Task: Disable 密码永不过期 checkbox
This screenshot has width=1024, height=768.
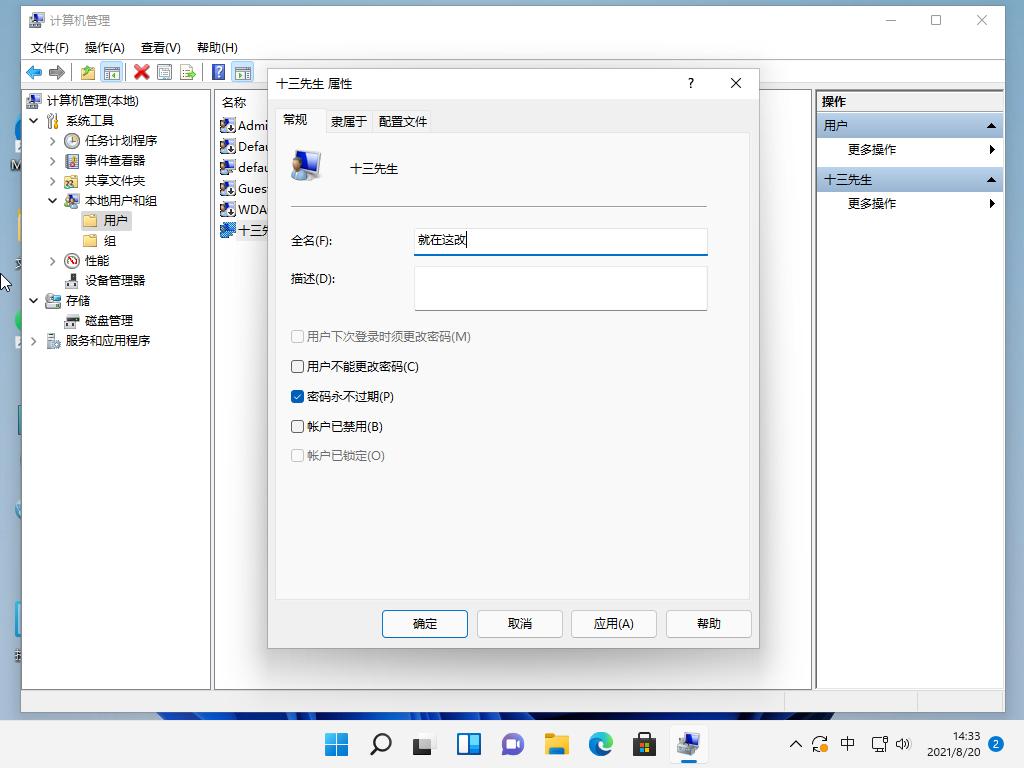Action: (x=297, y=396)
